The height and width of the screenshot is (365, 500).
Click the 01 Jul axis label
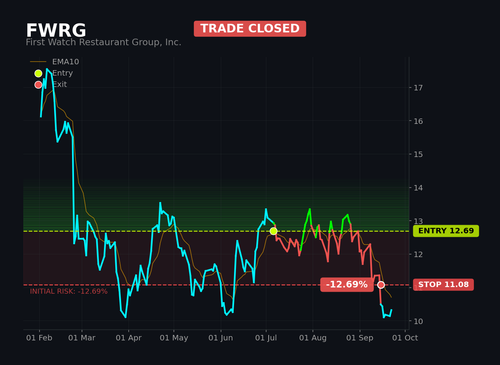point(266,338)
